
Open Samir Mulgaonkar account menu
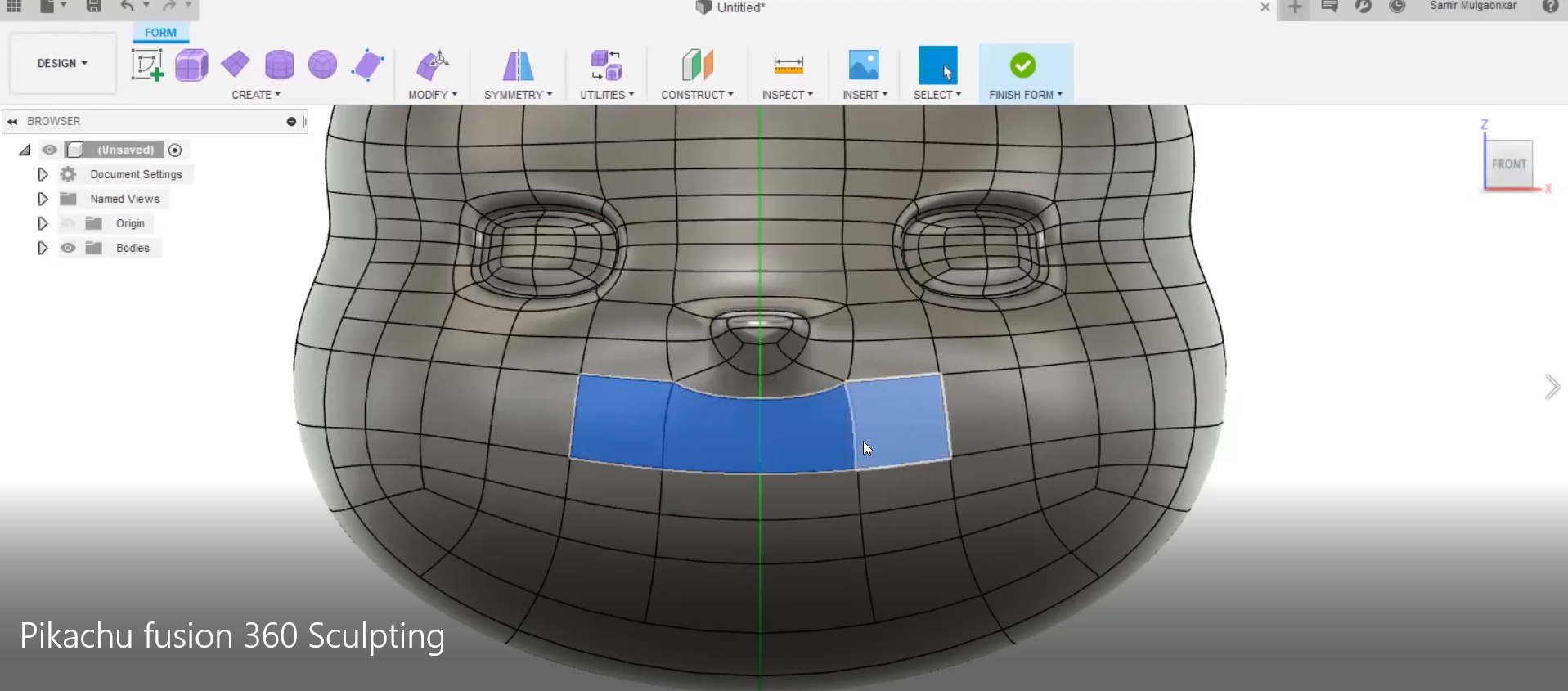pyautogui.click(x=1473, y=6)
